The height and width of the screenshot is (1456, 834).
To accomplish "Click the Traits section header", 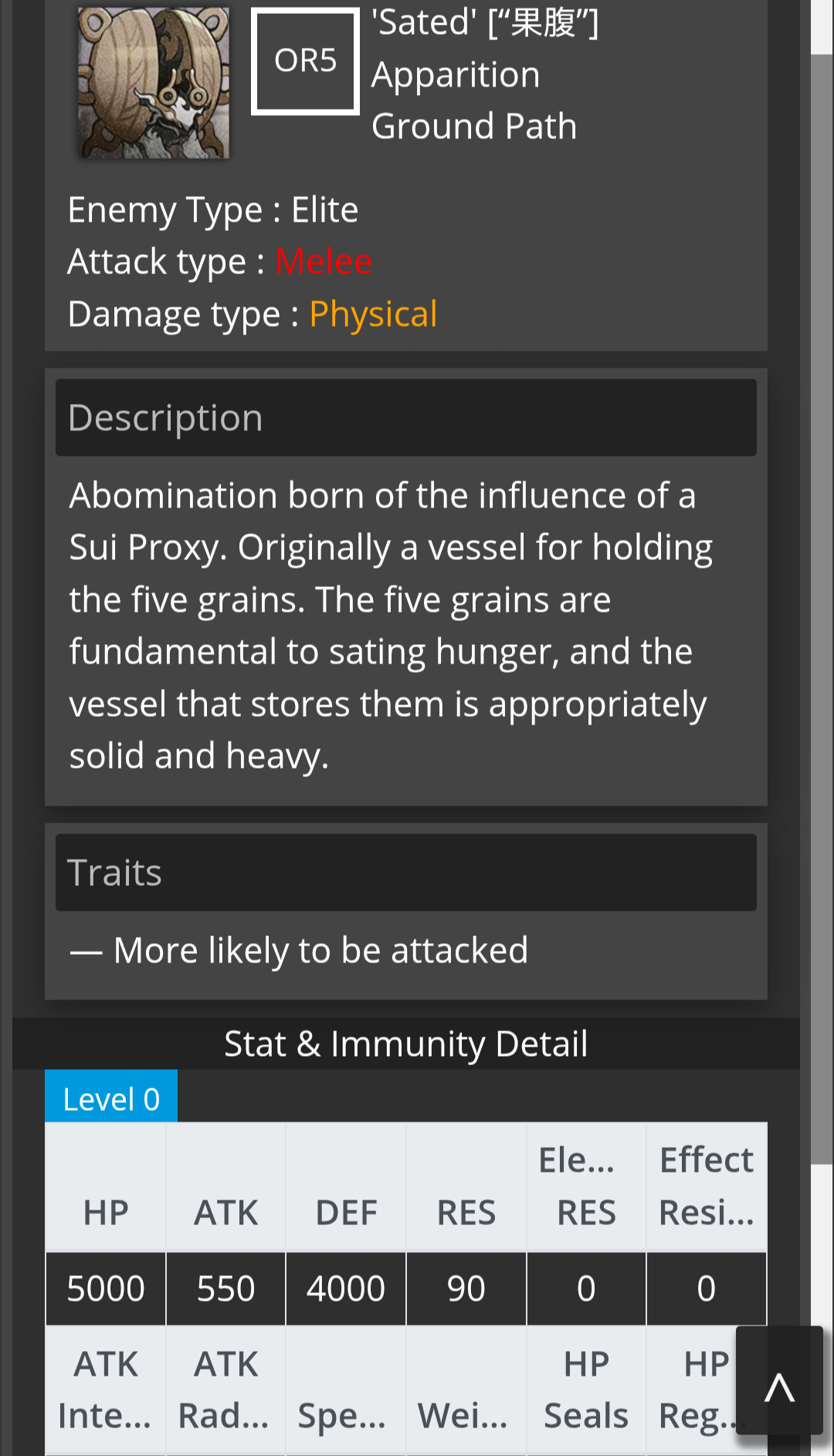I will click(406, 872).
